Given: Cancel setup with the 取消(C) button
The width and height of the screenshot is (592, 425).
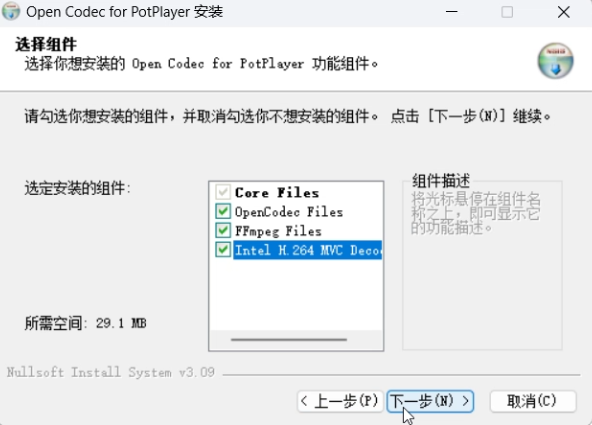Looking at the screenshot, I should [x=533, y=401].
